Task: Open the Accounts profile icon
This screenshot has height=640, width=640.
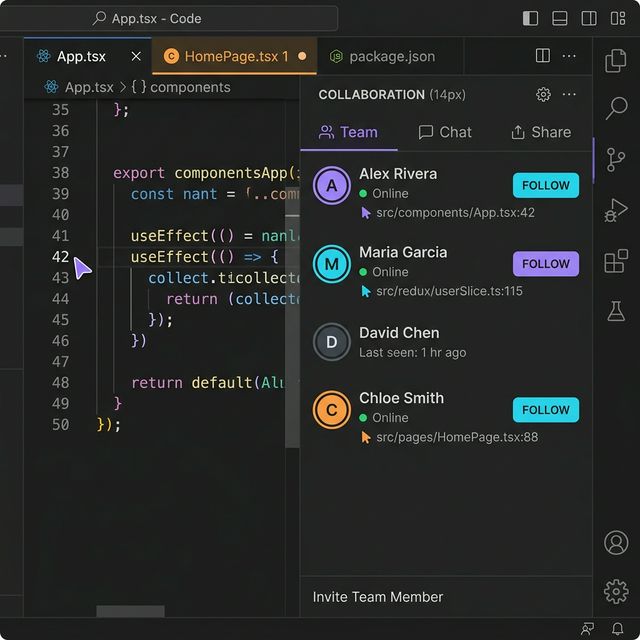Action: coord(616,542)
